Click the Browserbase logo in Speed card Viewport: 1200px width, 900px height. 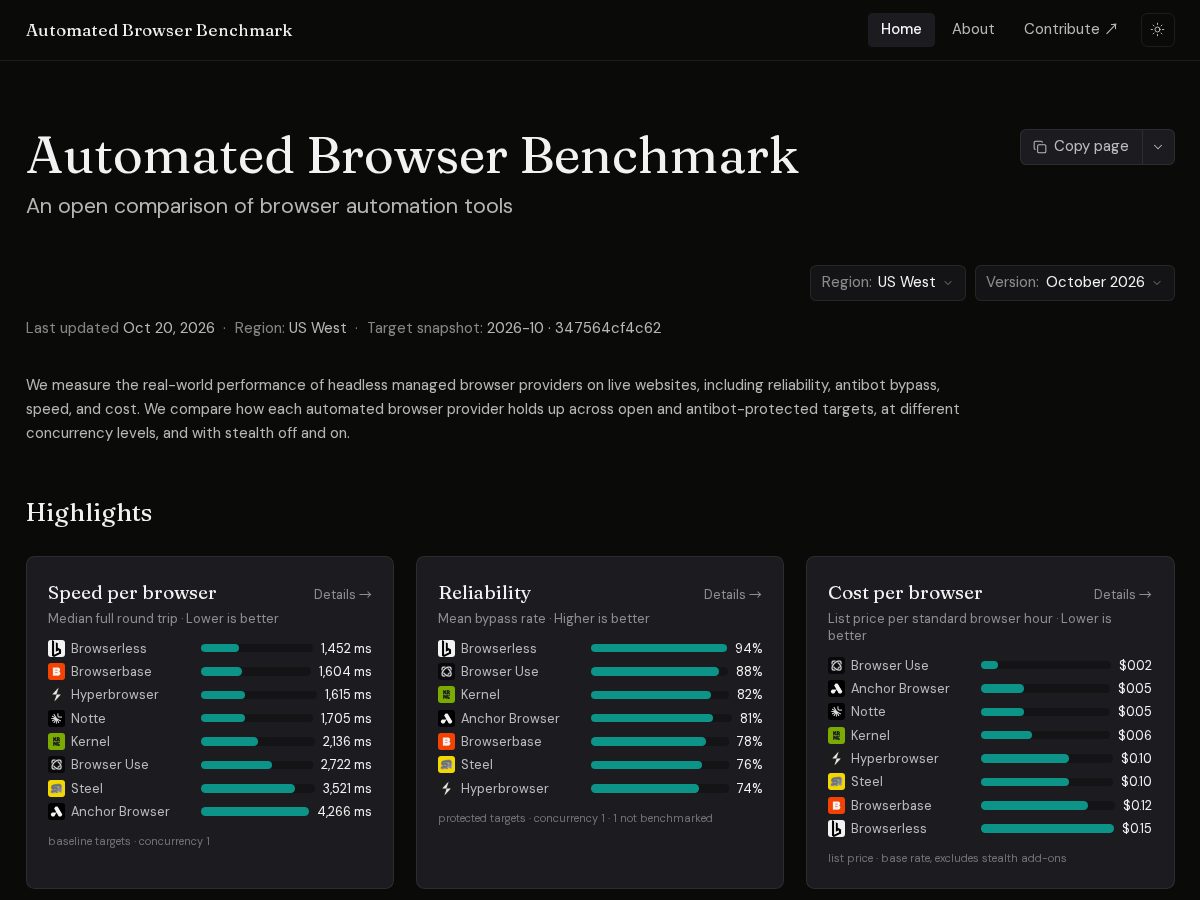click(57, 671)
